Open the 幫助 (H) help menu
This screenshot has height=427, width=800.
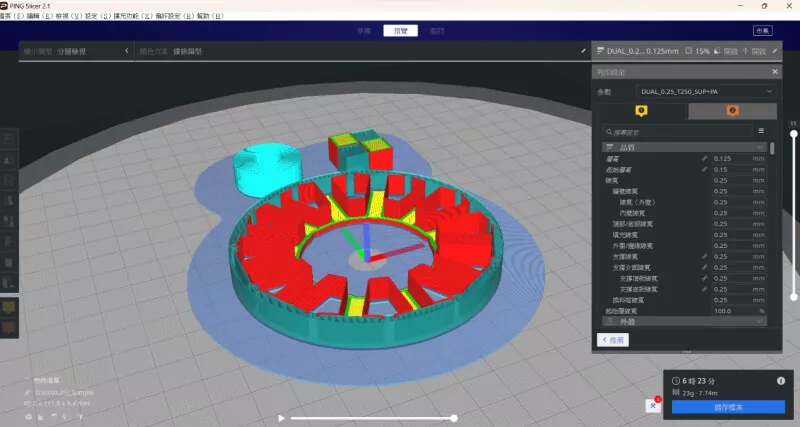point(210,16)
